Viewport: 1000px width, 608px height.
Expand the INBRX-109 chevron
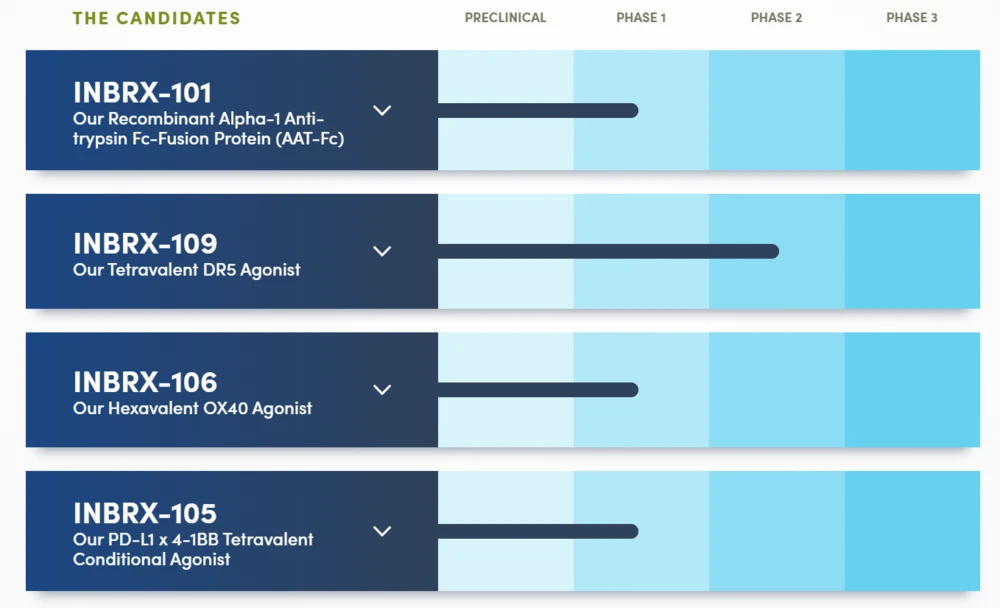[x=382, y=251]
